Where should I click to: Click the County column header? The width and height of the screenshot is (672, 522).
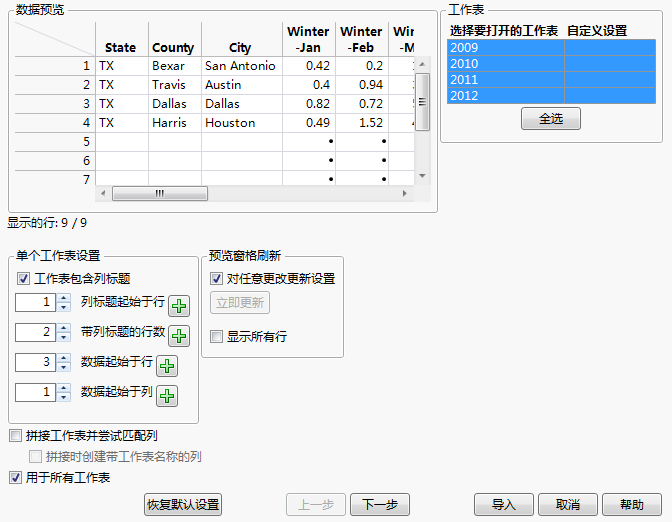tap(175, 39)
